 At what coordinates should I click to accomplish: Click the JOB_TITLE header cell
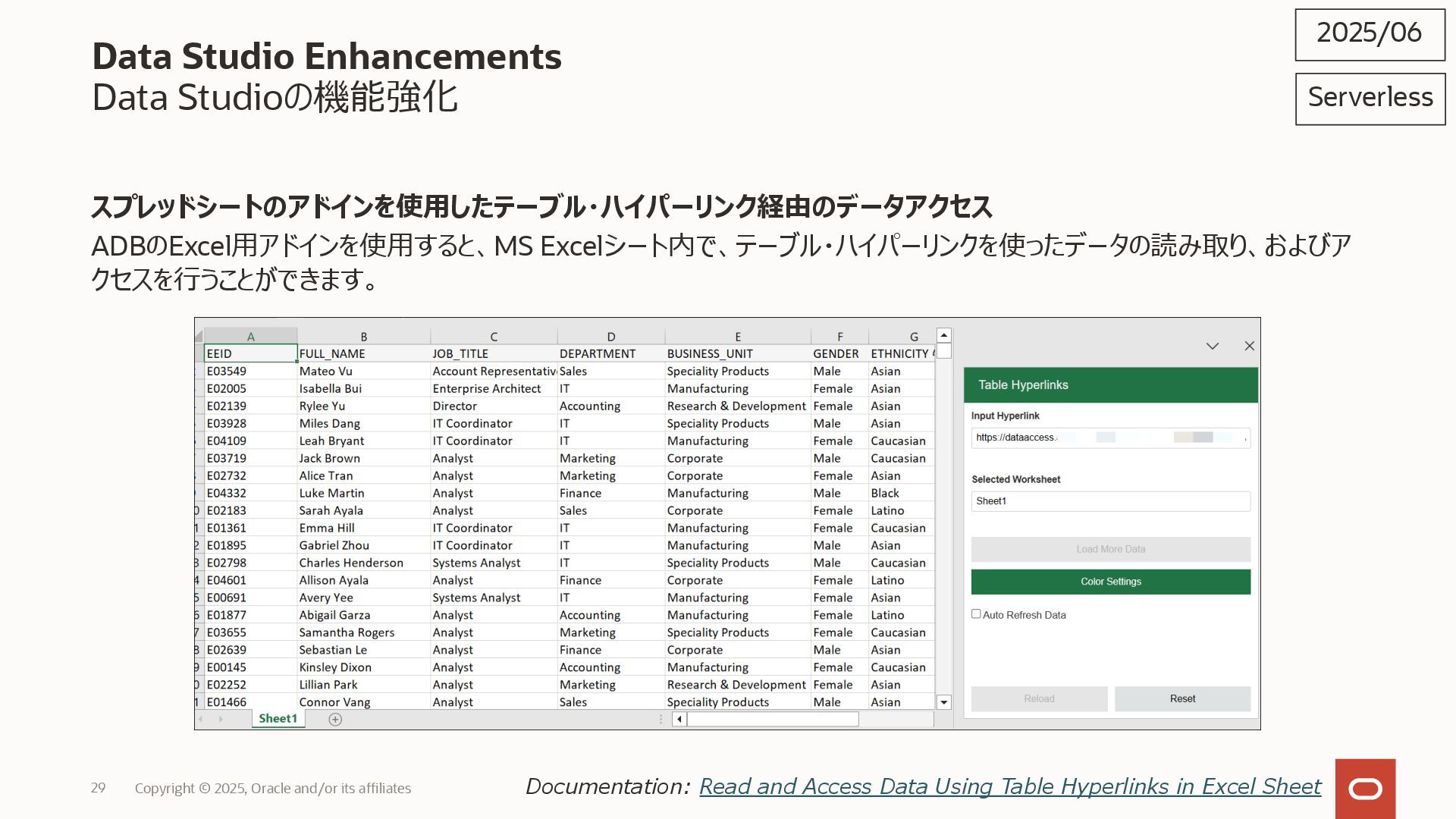[494, 353]
